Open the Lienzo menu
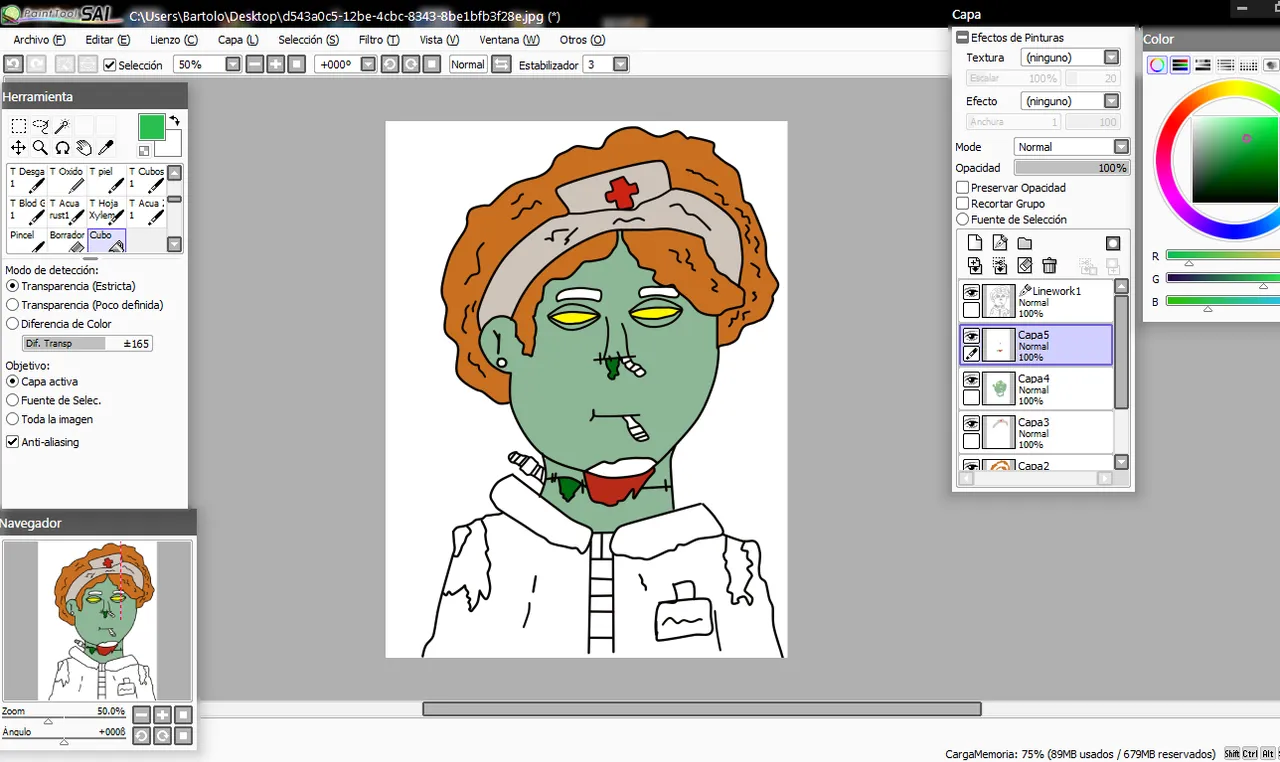Image resolution: width=1280 pixels, height=762 pixels. (174, 40)
